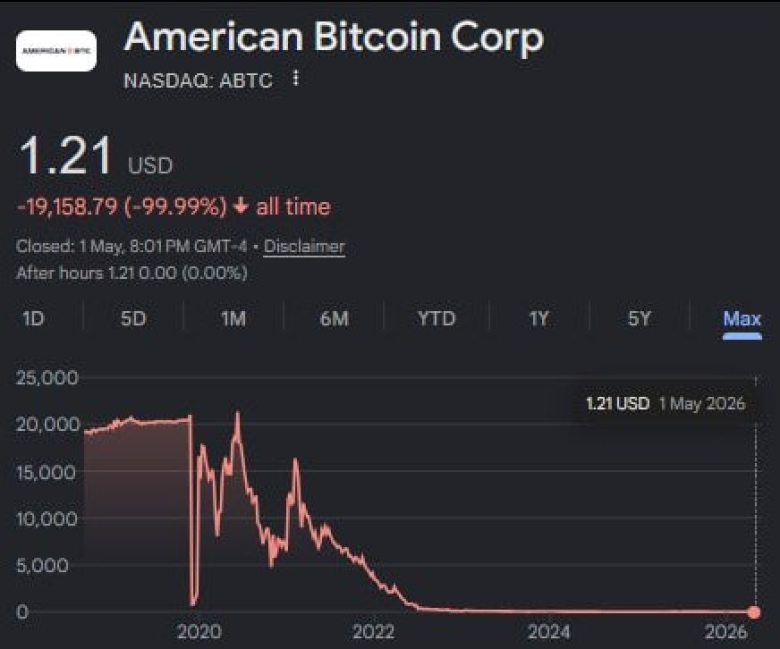
Task: Click the NASDAQ: ABTC ticker label
Action: [x=198, y=80]
